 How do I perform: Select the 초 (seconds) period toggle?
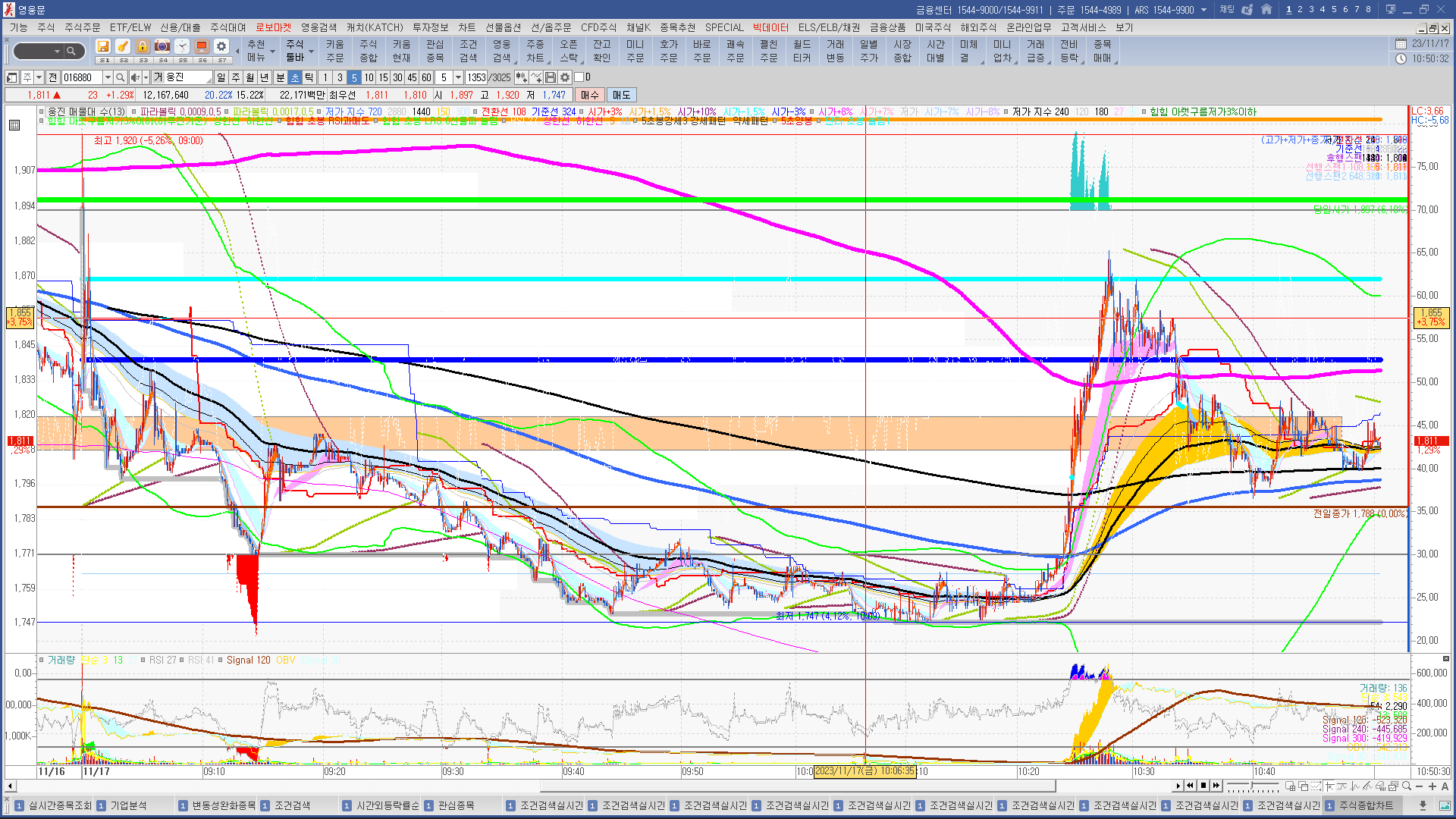tap(295, 77)
